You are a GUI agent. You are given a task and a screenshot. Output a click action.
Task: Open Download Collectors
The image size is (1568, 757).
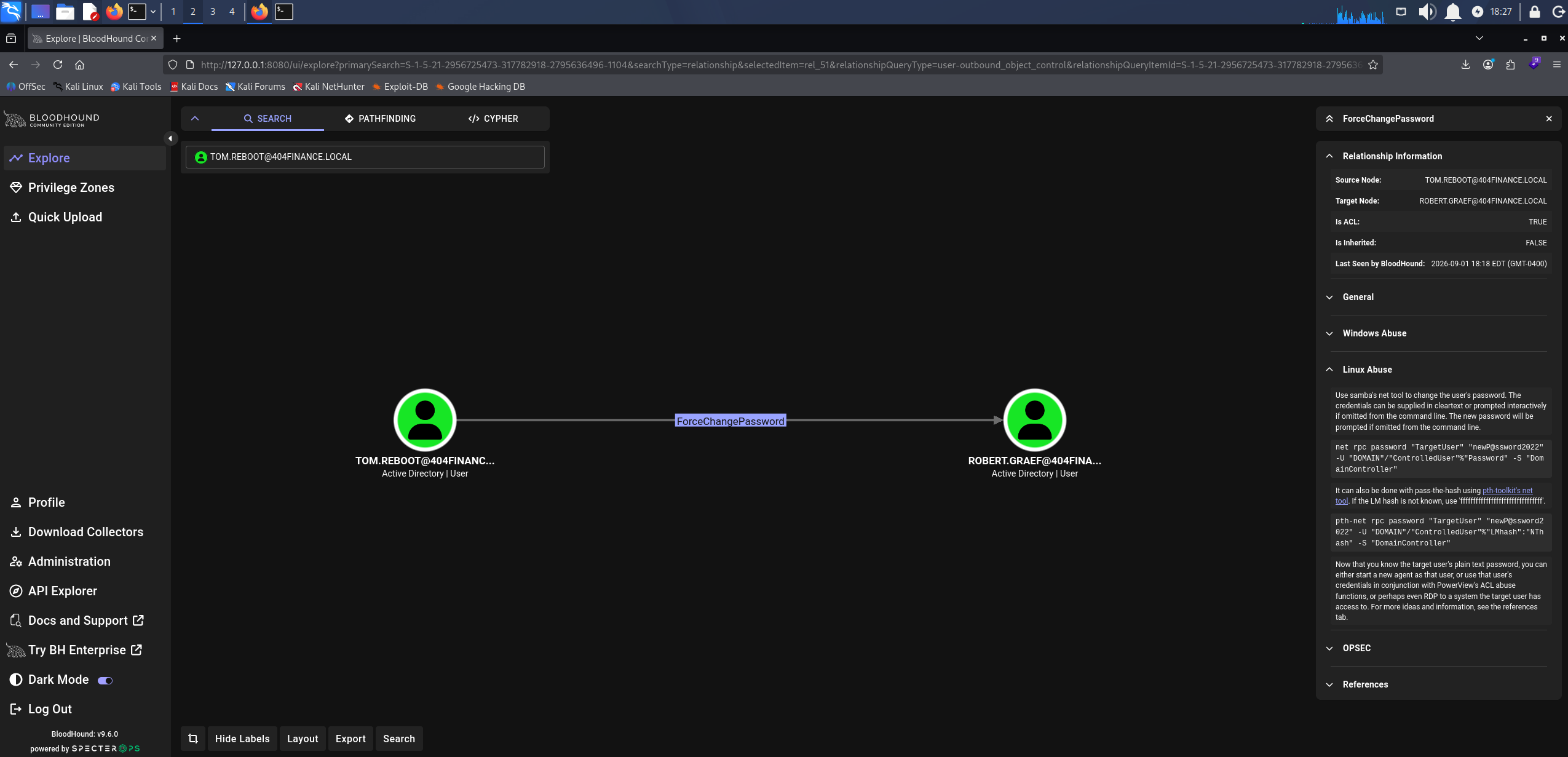click(x=84, y=532)
